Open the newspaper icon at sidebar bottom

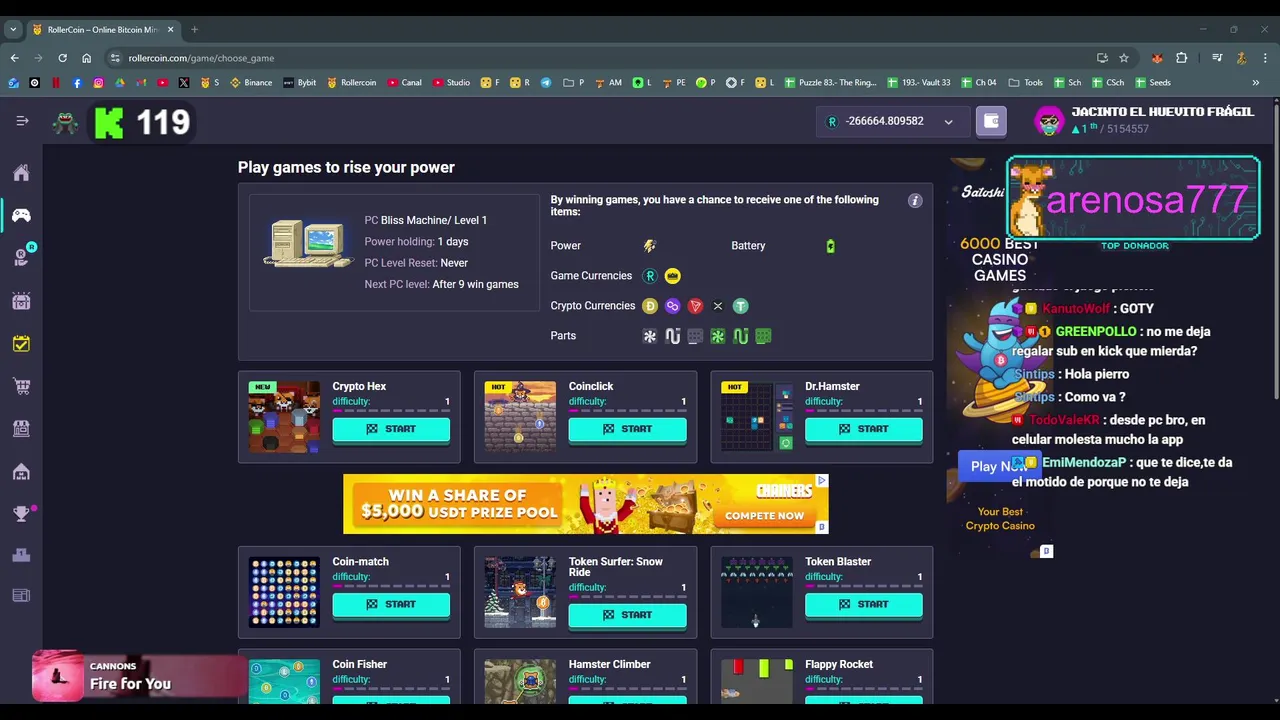(21, 596)
